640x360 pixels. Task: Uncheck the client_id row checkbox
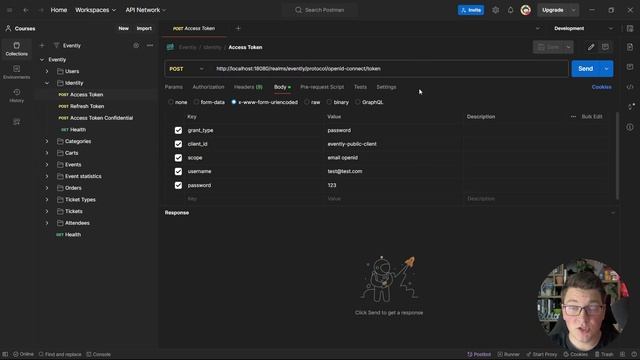tap(178, 144)
